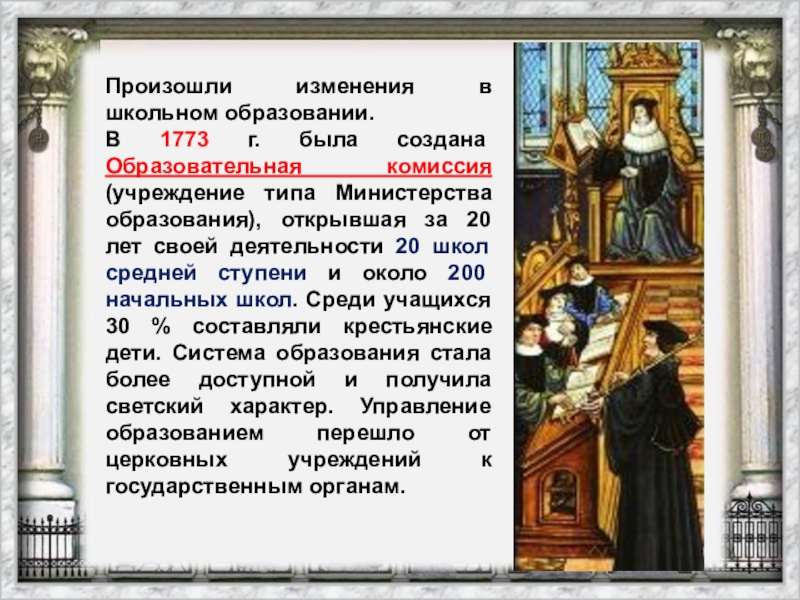The image size is (800, 600).
Task: Click the blue number 200
Action: click(x=466, y=273)
